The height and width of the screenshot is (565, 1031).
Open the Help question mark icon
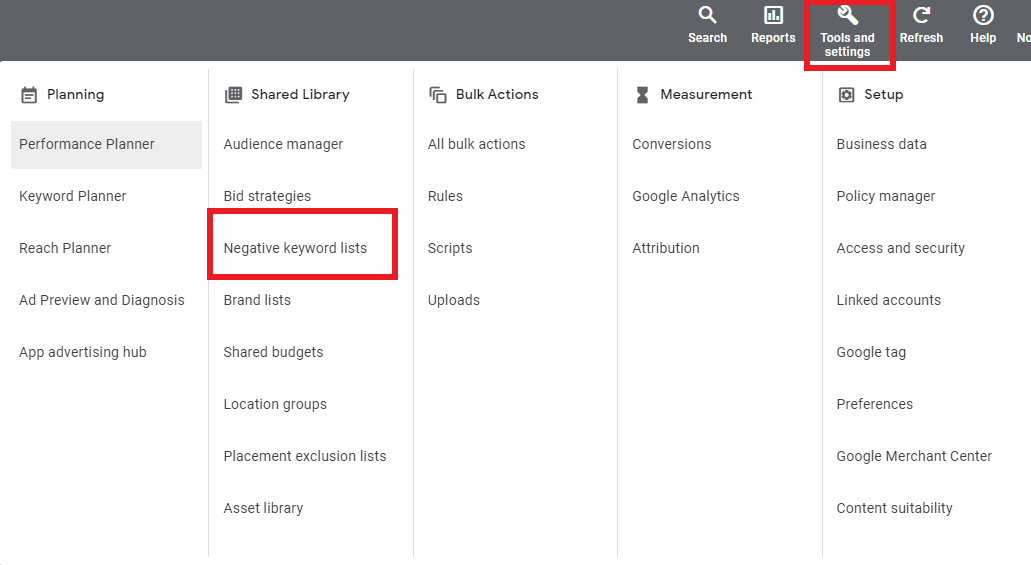pyautogui.click(x=983, y=15)
